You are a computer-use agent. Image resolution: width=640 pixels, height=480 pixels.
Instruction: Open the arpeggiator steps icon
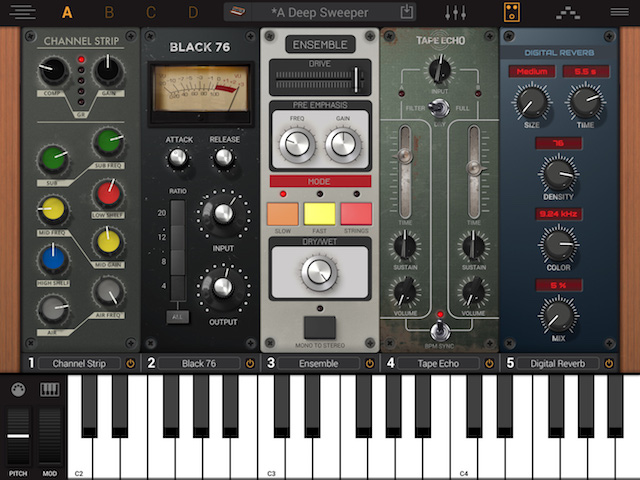coord(568,13)
